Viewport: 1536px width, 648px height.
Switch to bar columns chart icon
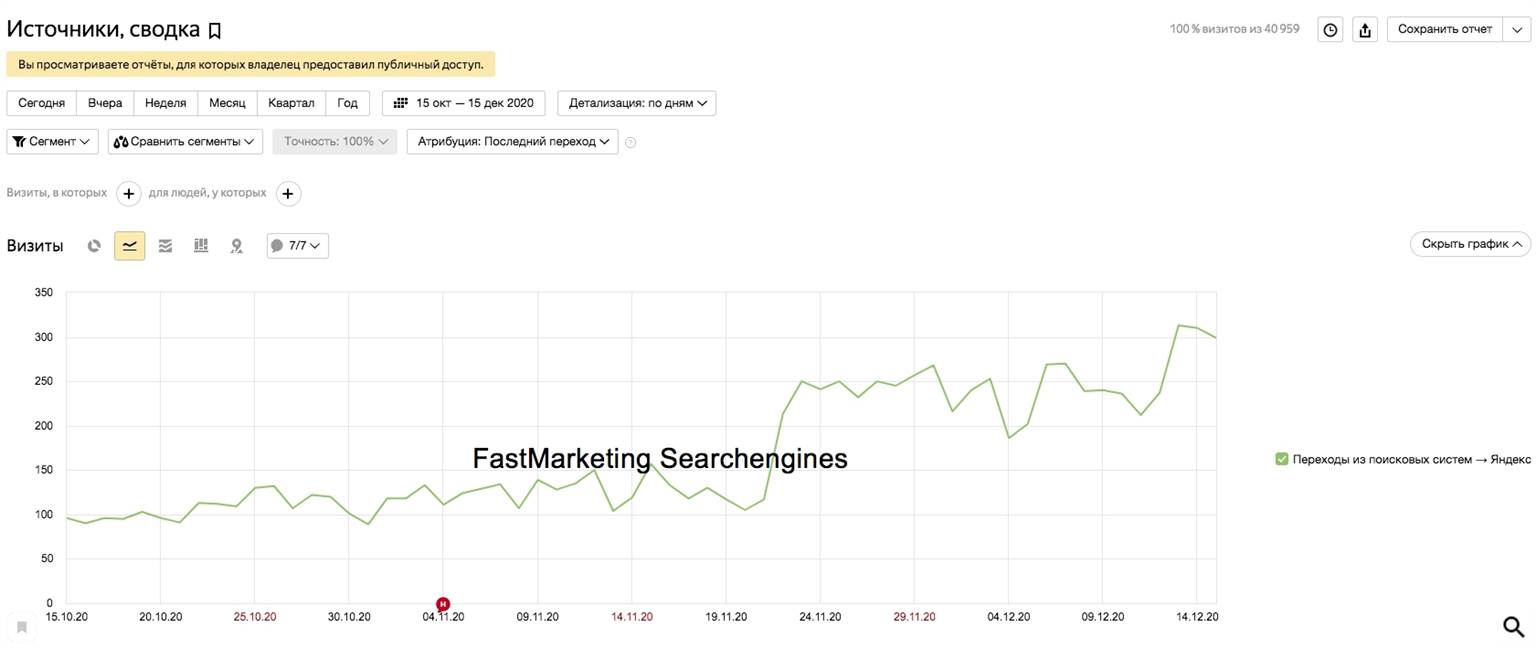201,245
